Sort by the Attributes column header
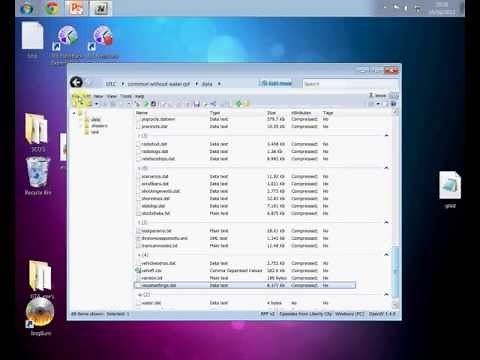This screenshot has height=360, width=480. click(x=301, y=113)
